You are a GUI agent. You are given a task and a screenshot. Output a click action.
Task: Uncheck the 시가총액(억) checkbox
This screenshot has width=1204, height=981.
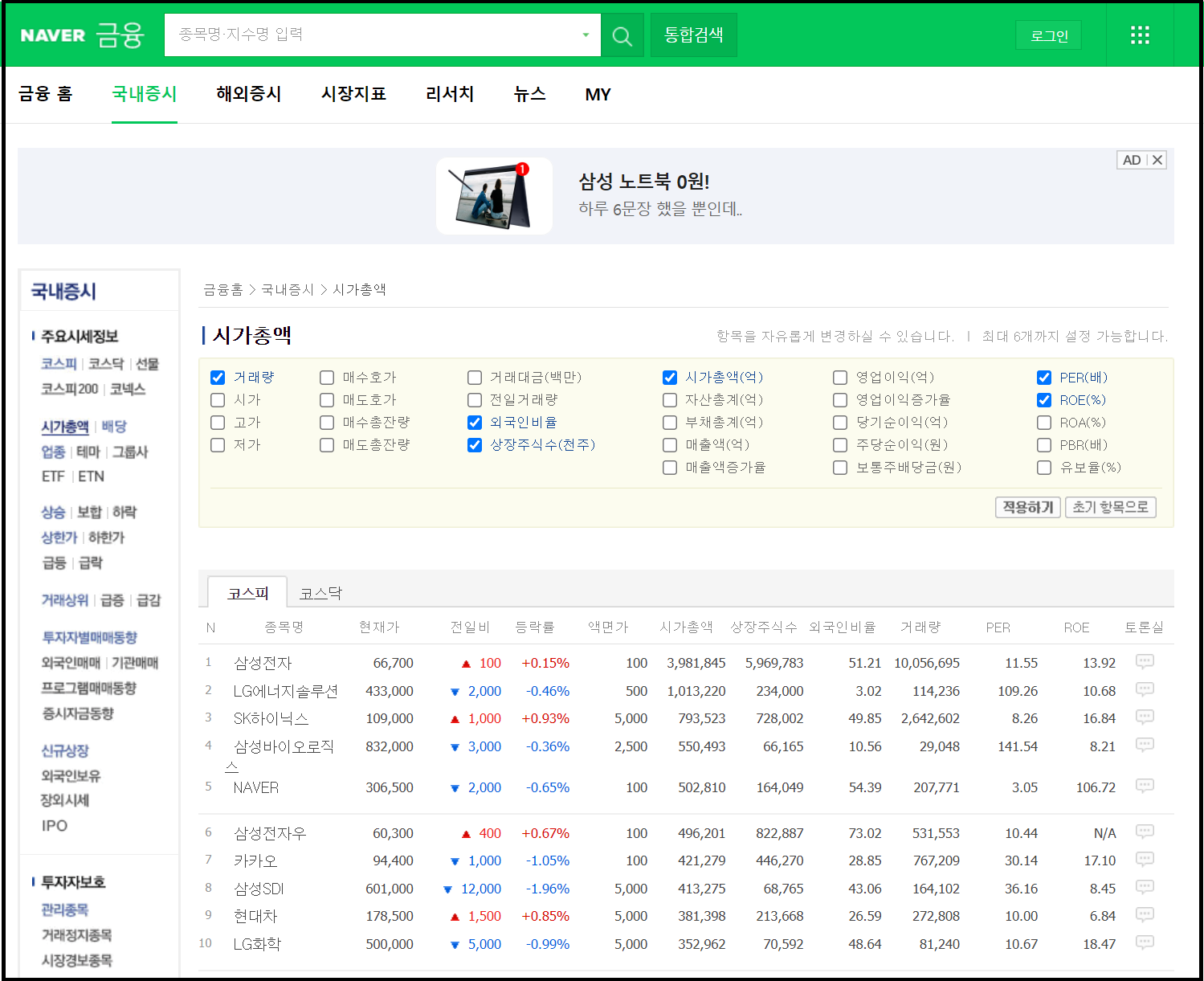(670, 378)
